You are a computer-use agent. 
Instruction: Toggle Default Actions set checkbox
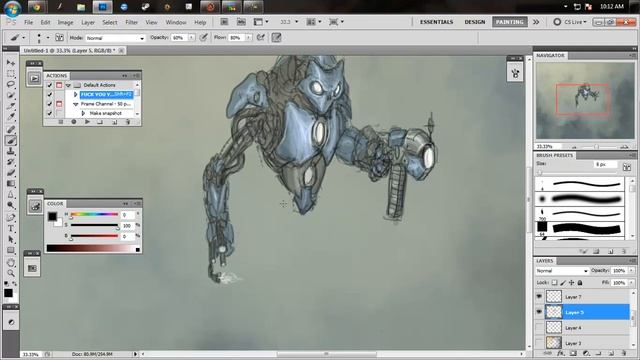[x=49, y=85]
